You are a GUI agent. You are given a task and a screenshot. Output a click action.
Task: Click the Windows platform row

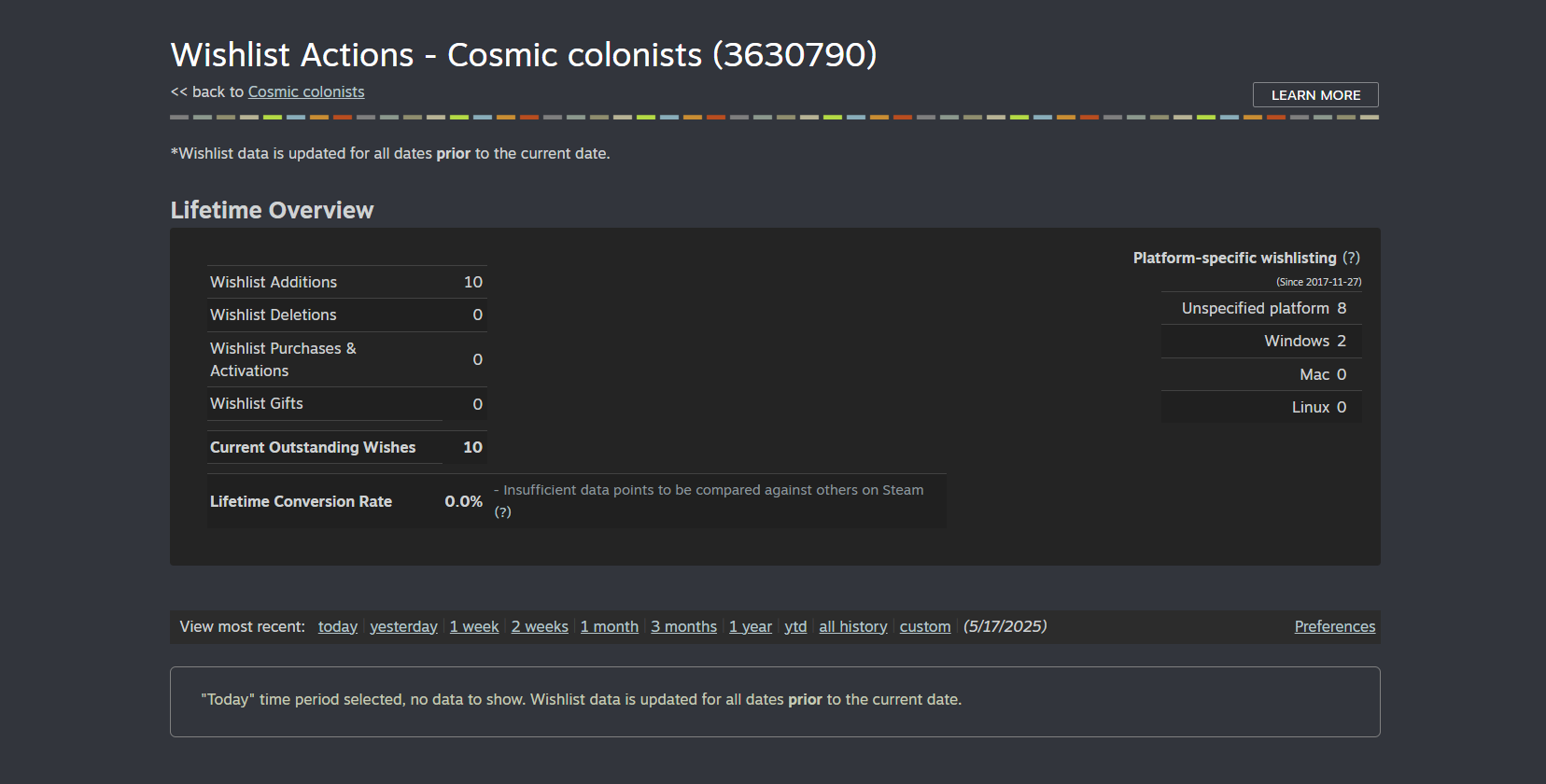[x=1261, y=341]
